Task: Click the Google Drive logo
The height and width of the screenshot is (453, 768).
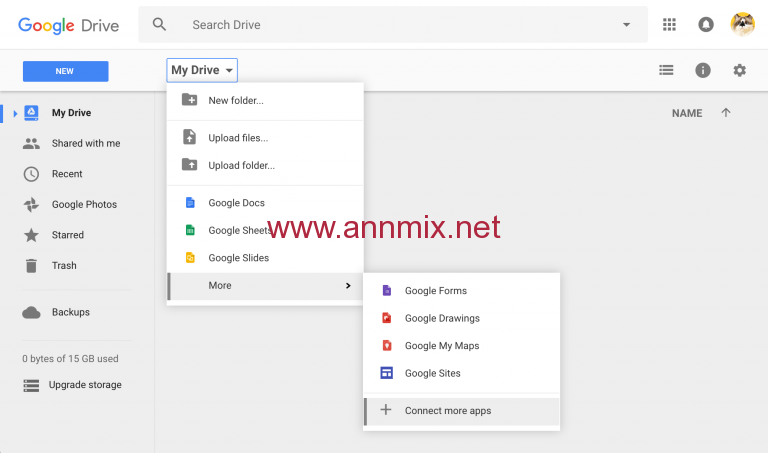Action: click(x=69, y=25)
